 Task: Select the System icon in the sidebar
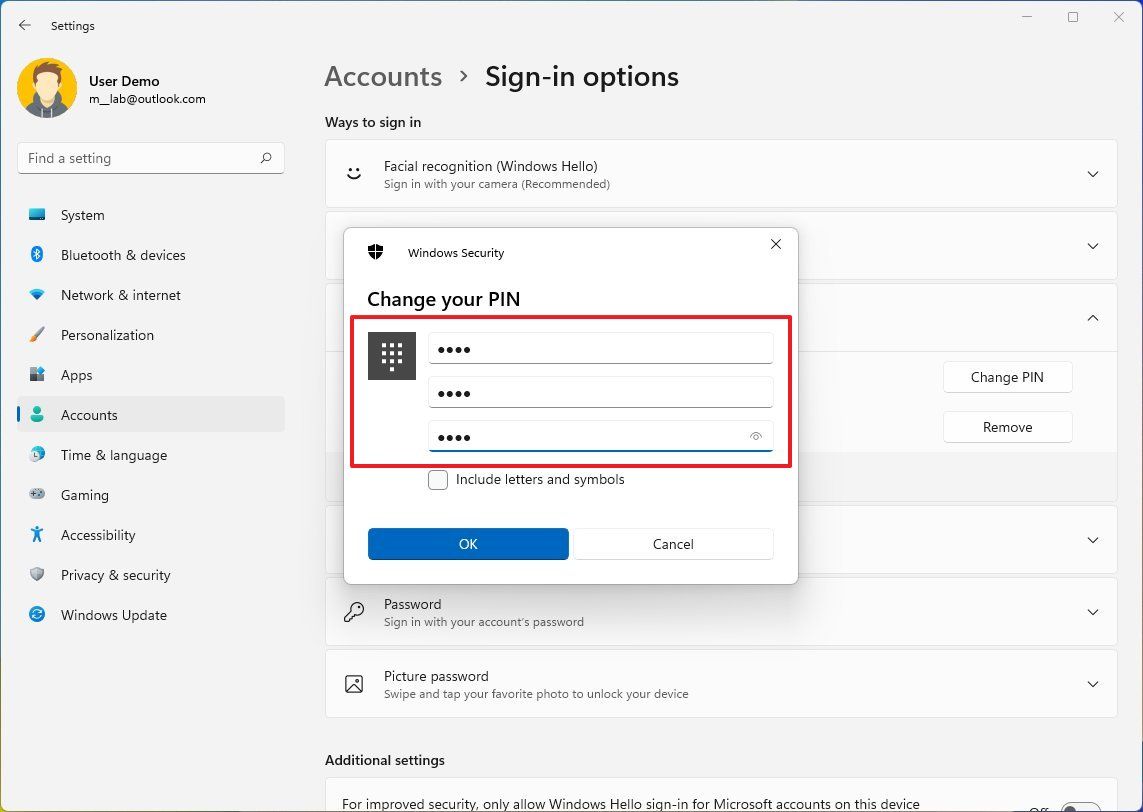pyautogui.click(x=36, y=215)
